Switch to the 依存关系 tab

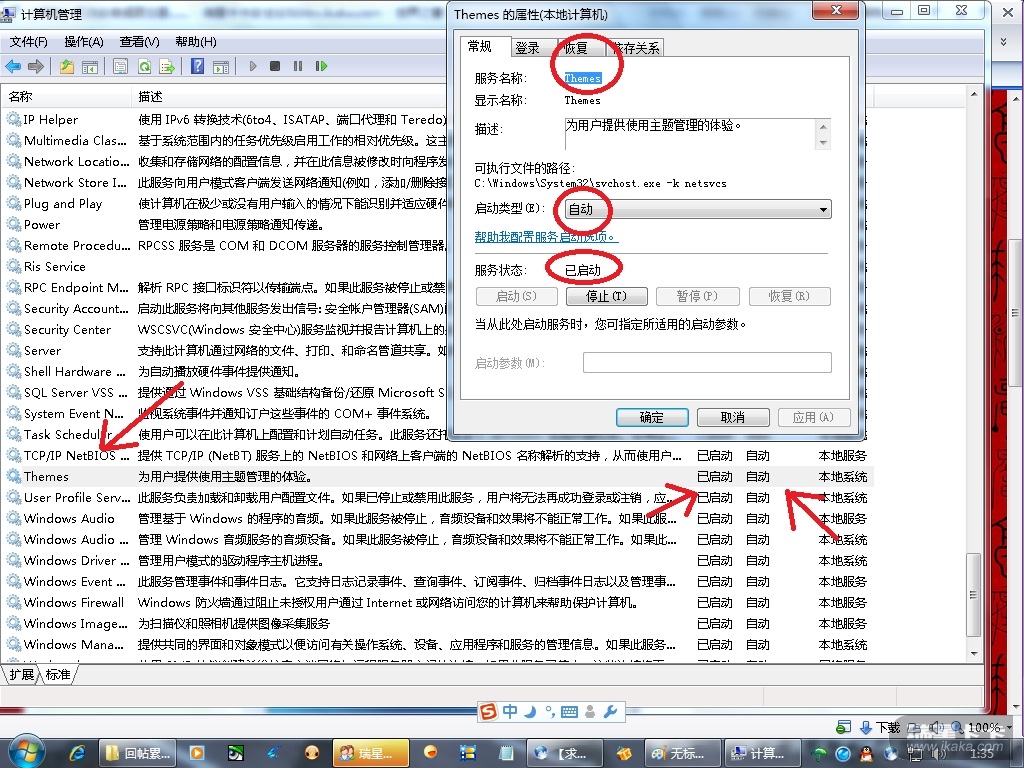pyautogui.click(x=635, y=48)
